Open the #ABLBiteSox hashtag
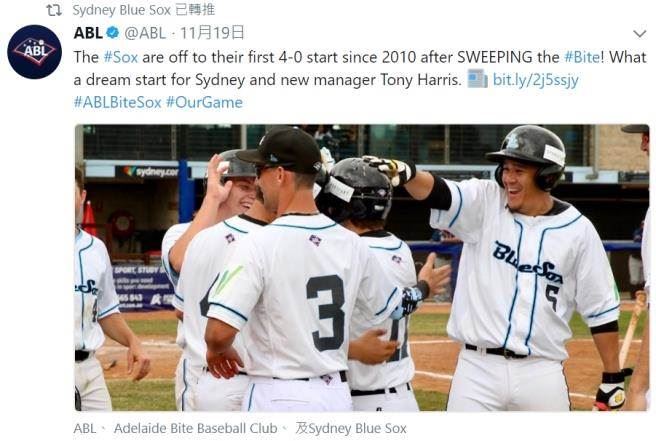This screenshot has width=656, height=441. pyautogui.click(x=117, y=102)
